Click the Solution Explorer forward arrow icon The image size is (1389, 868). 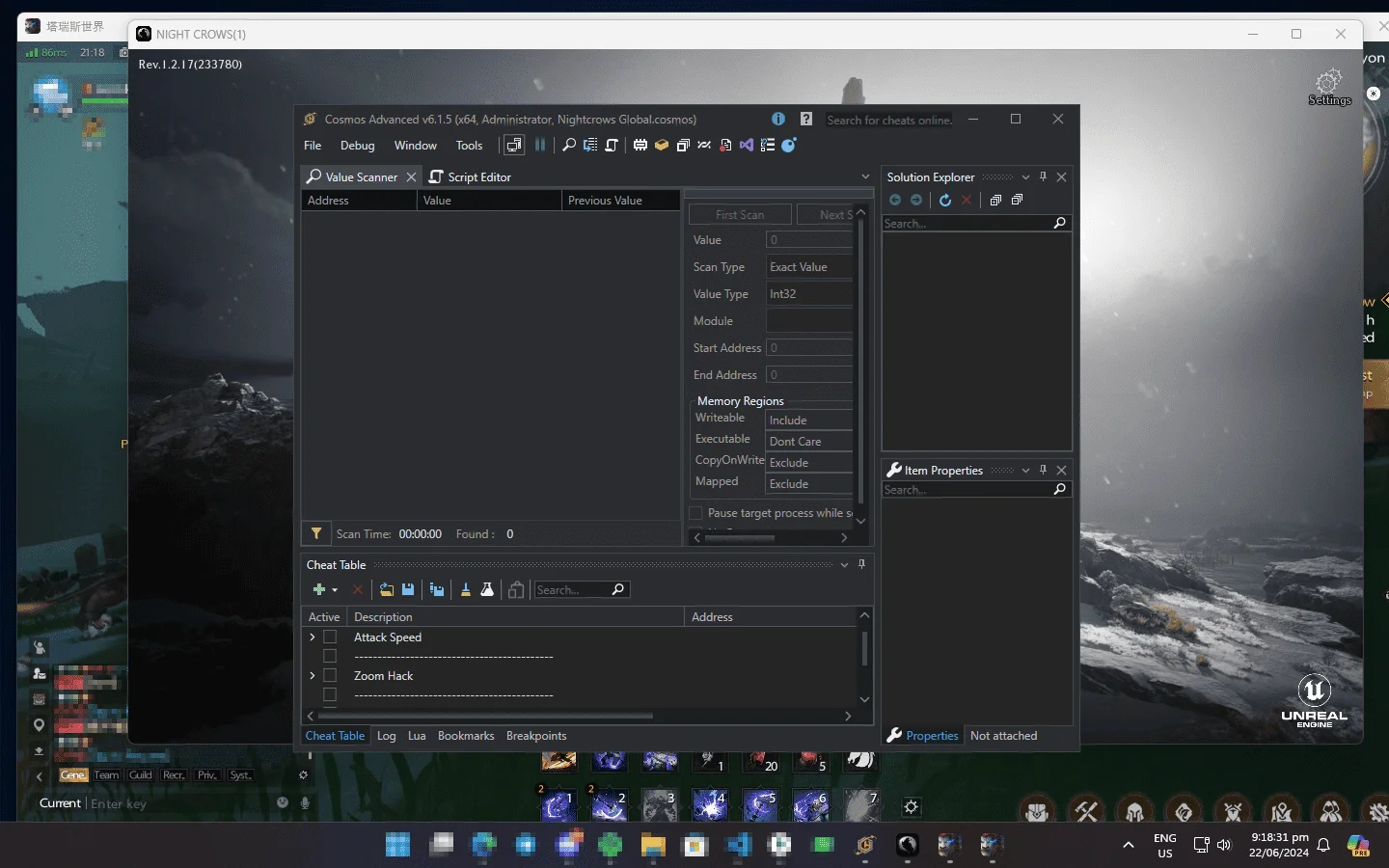pos(916,200)
